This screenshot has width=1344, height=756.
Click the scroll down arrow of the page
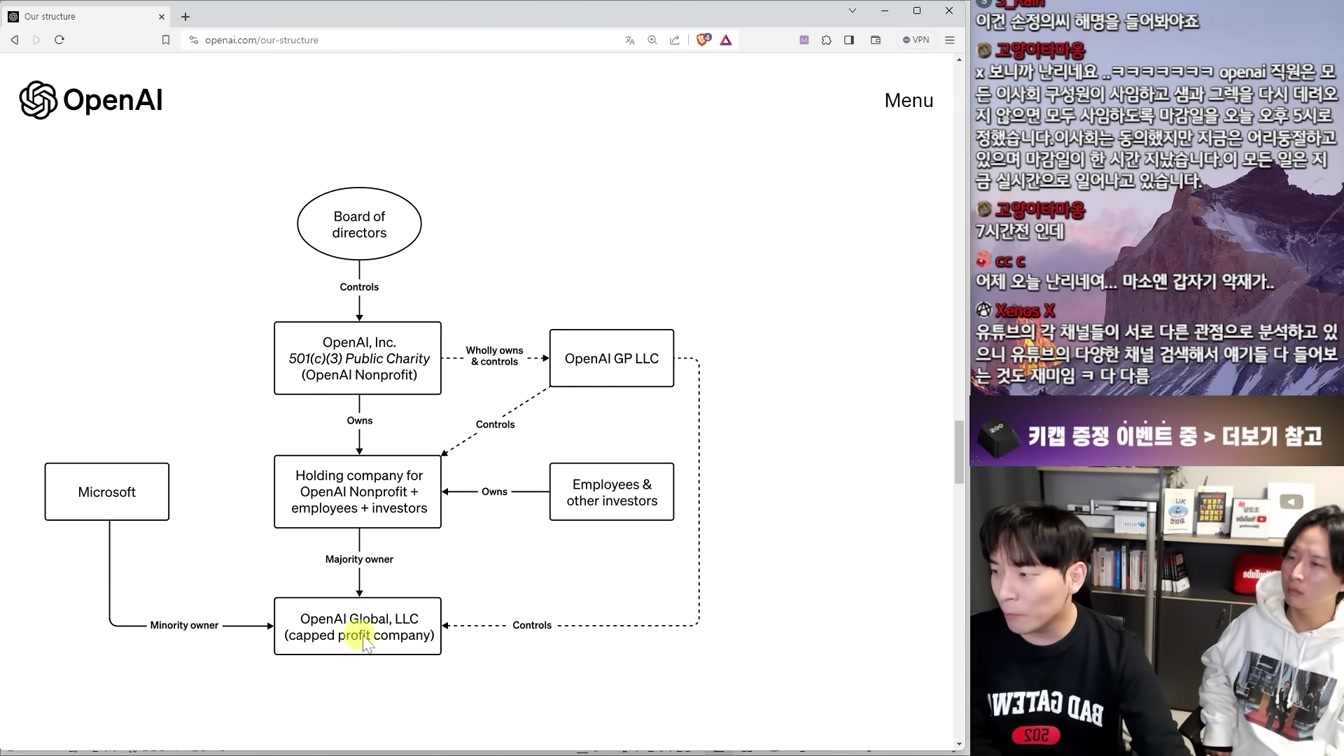pos(960,745)
